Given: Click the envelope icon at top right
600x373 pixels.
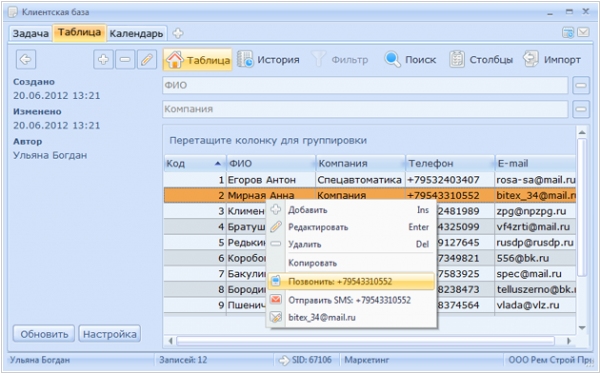Looking at the screenshot, I should [x=583, y=32].
